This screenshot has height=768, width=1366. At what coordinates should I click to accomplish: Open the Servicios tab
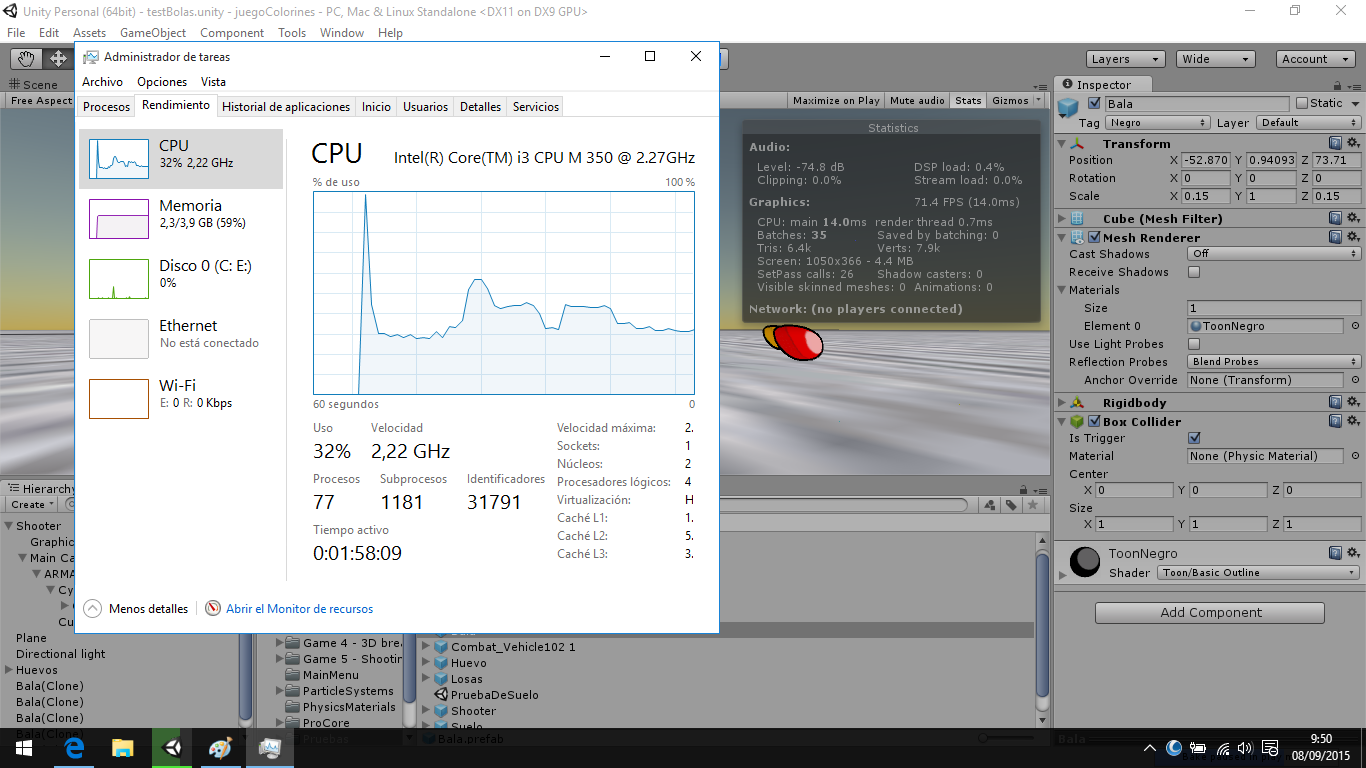click(535, 106)
